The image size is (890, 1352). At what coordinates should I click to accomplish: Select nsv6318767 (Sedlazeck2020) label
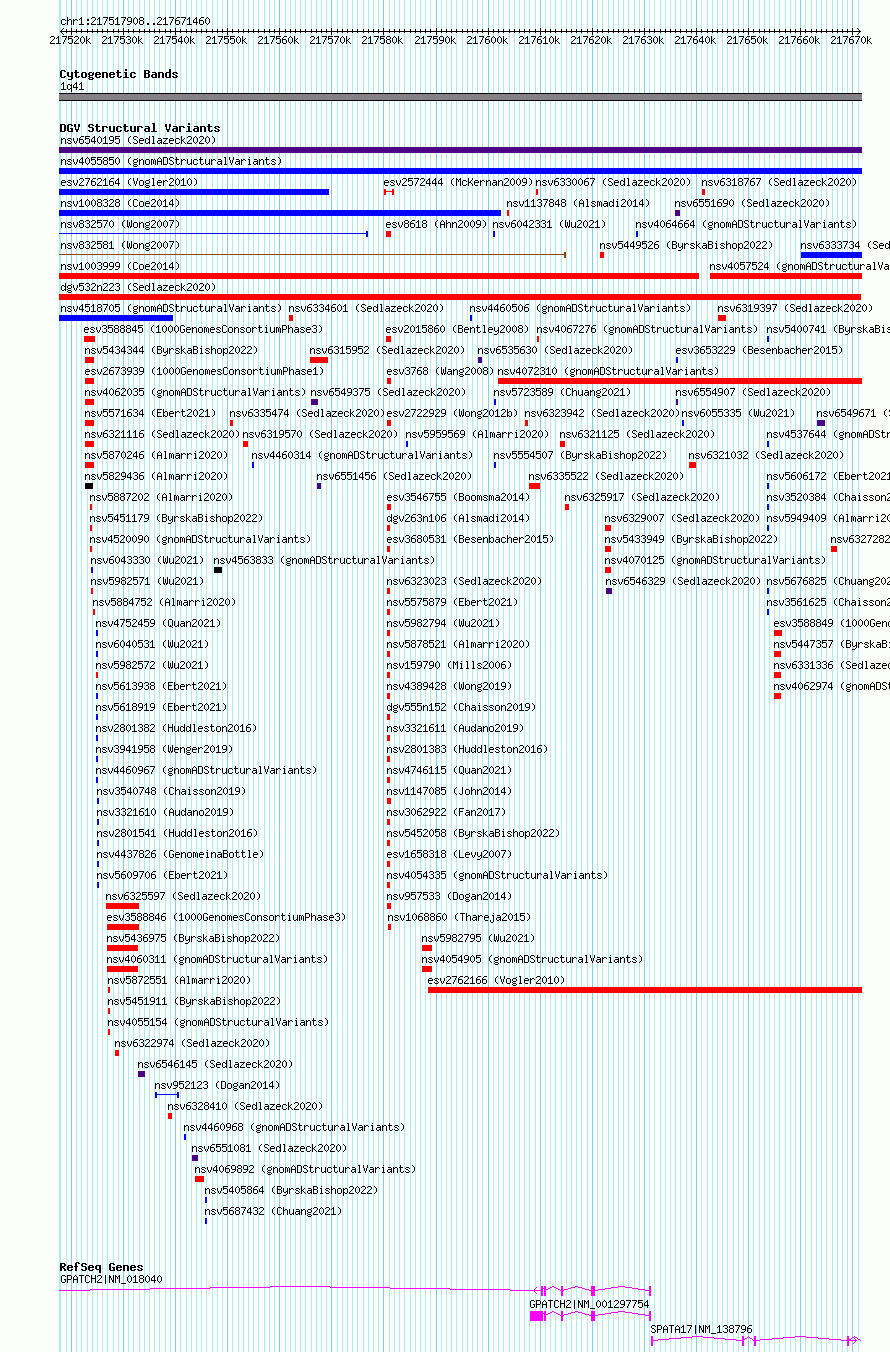779,182
